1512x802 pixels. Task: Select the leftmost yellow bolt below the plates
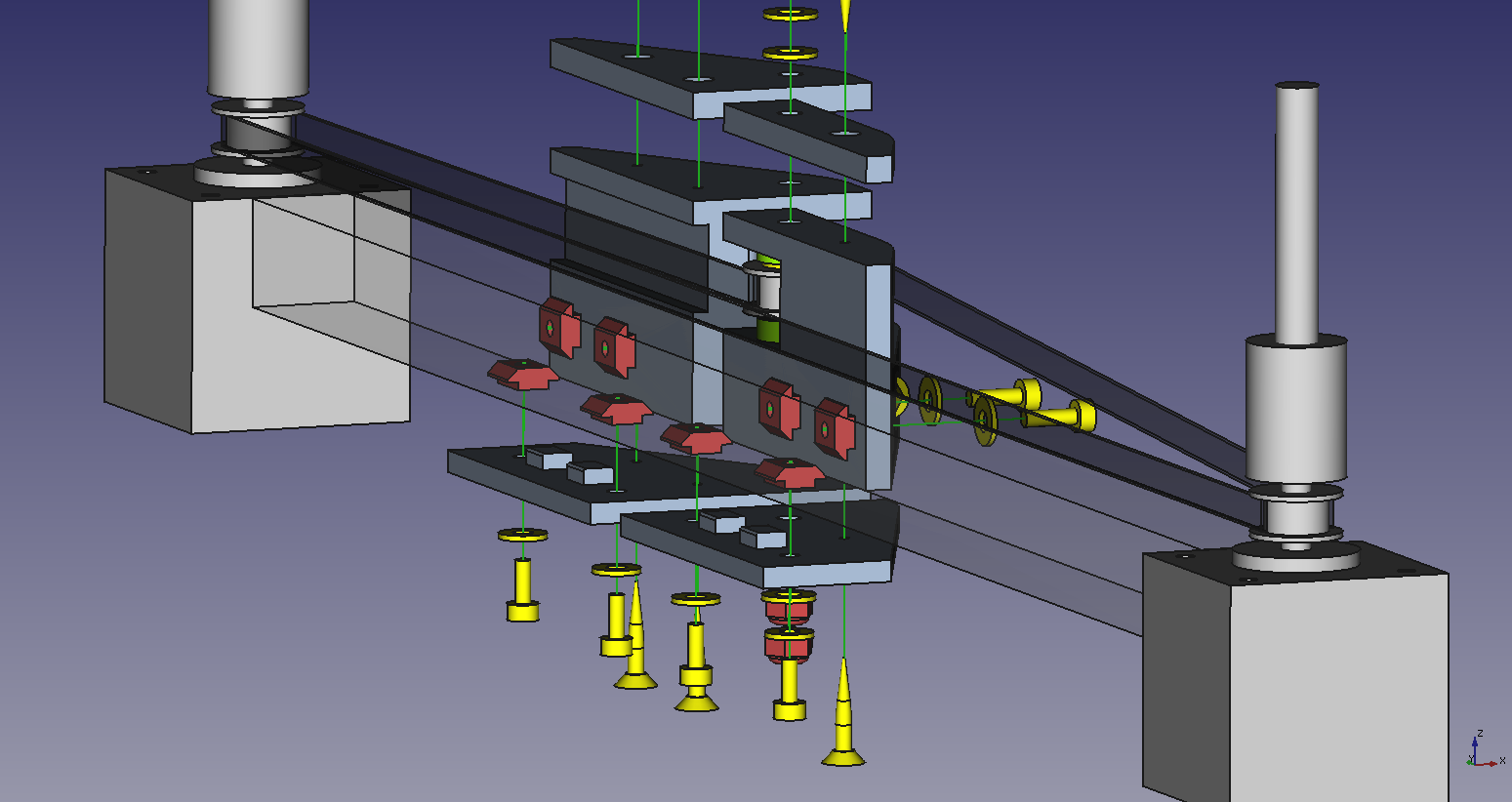[x=523, y=589]
